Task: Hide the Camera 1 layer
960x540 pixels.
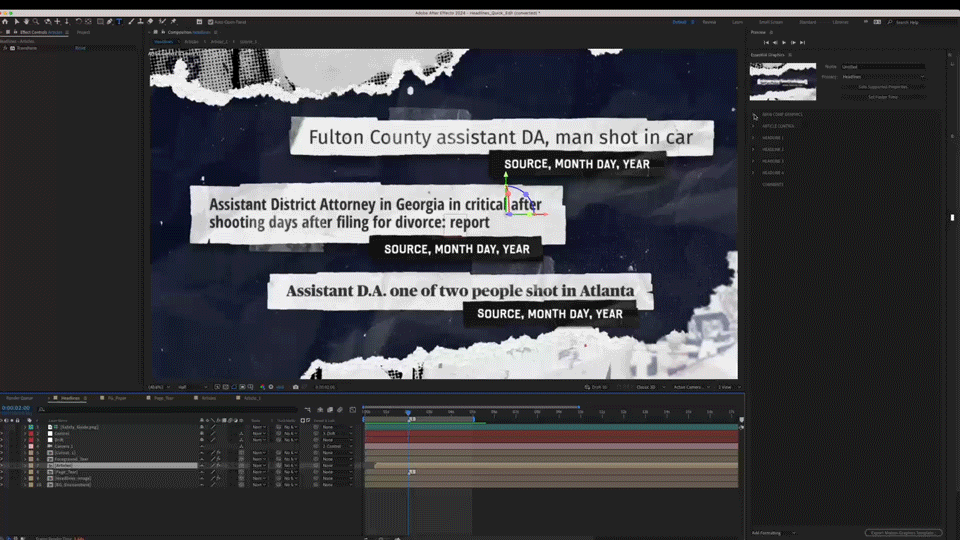Action: 2,446
